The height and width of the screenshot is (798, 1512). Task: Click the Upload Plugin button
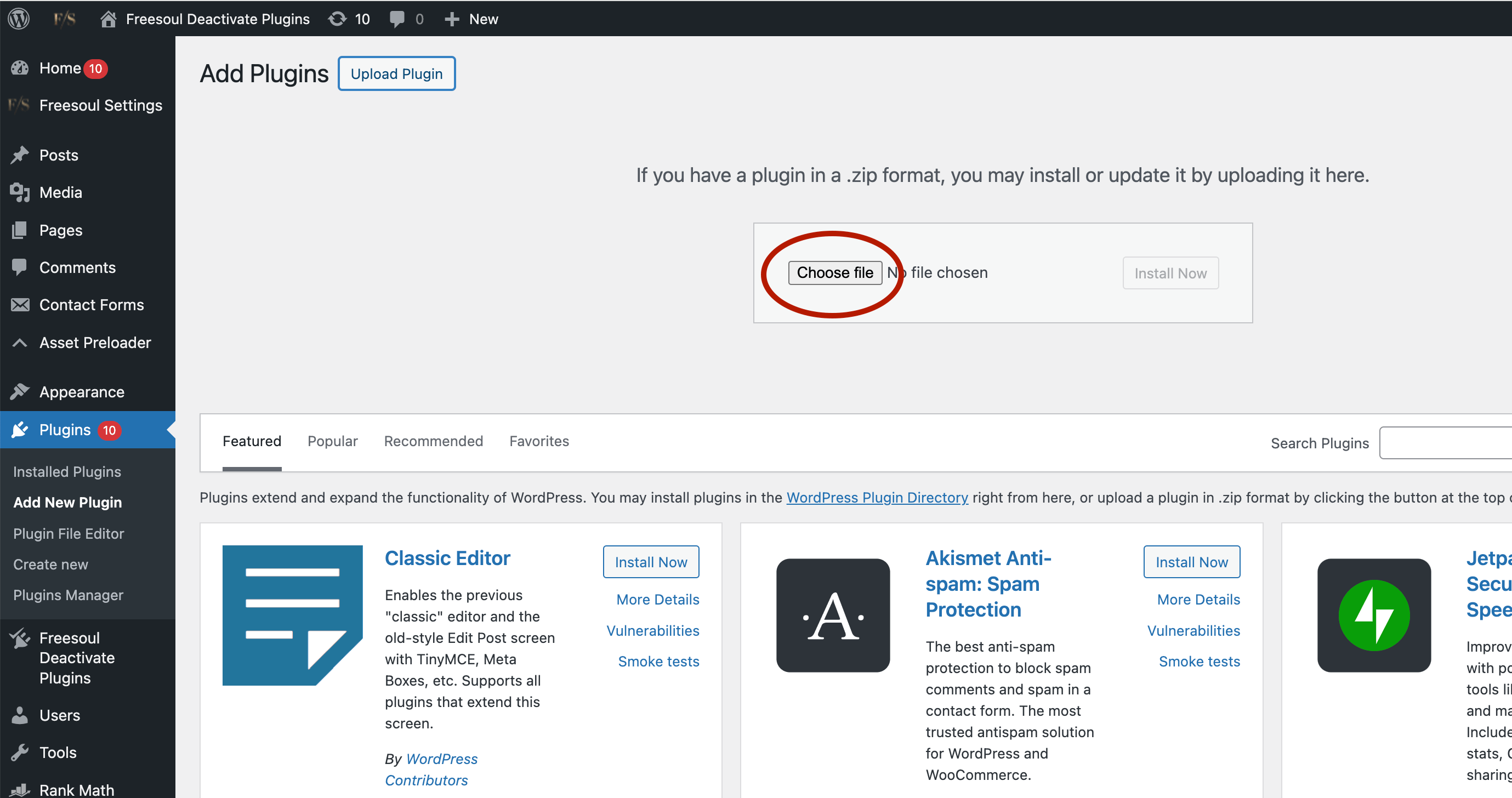pos(397,73)
